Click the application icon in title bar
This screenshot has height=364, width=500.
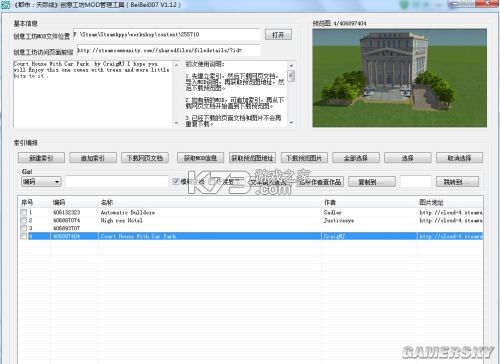[x=5, y=5]
